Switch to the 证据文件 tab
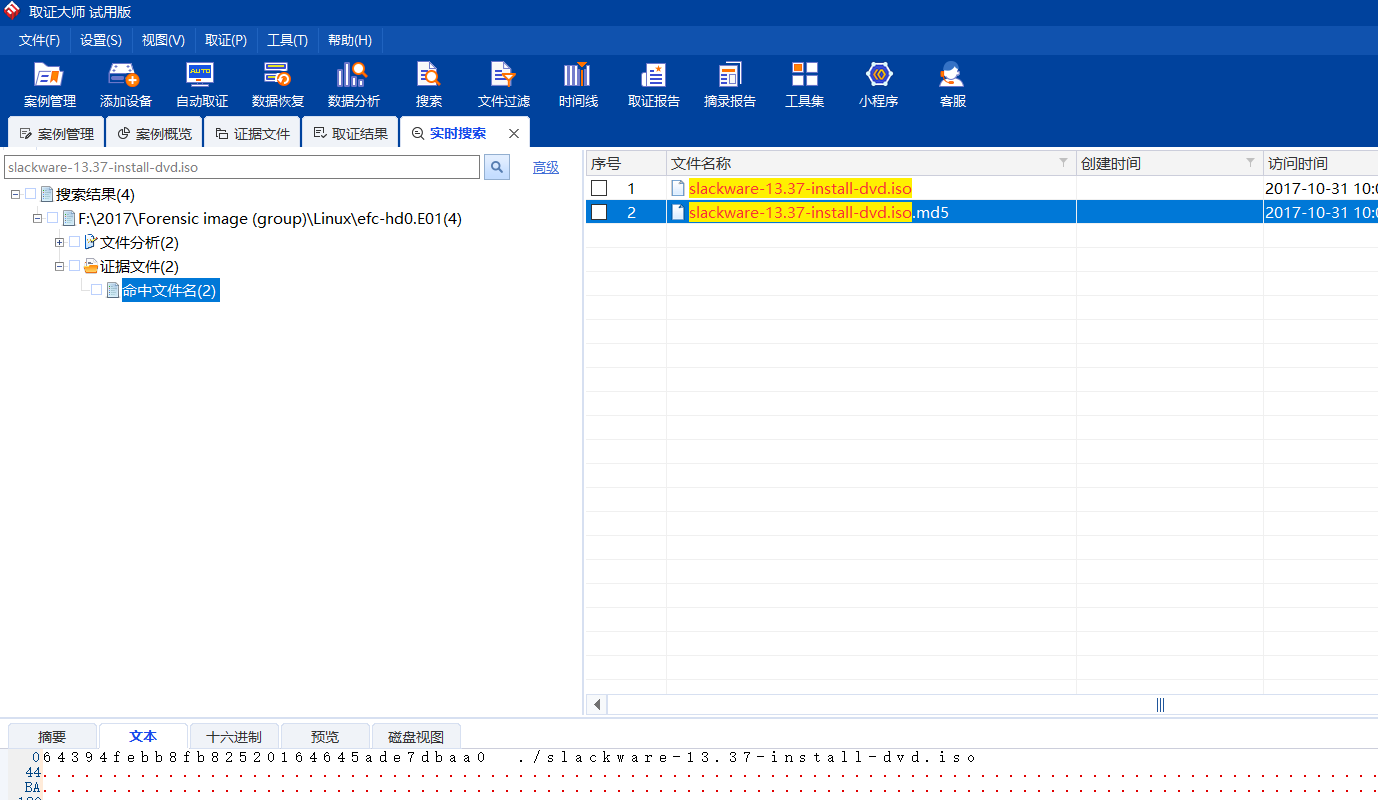Screen dimensions: 1378x800 (x=252, y=133)
